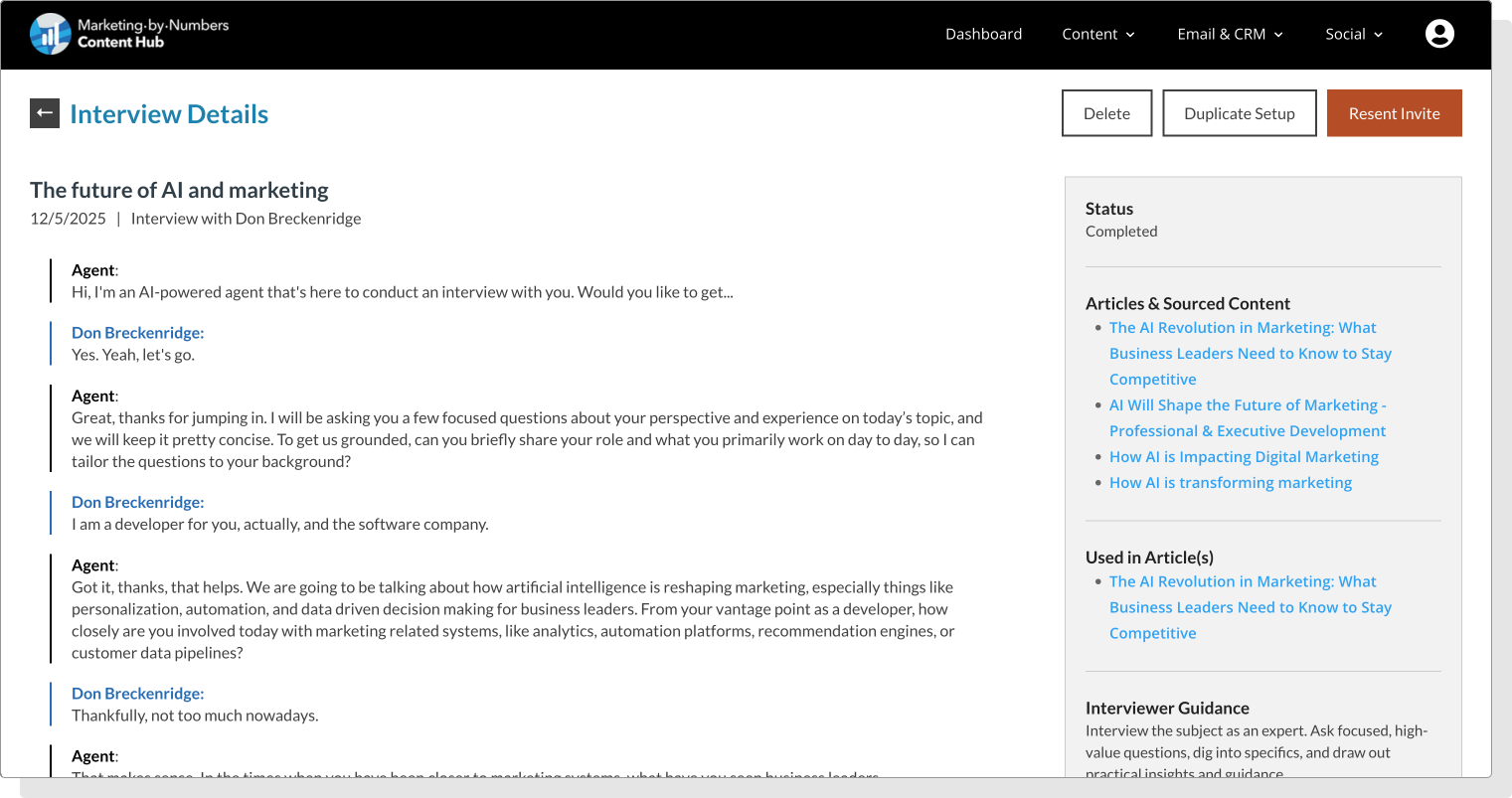The width and height of the screenshot is (1512, 798).
Task: Click the Resent Invite button
Action: pos(1394,113)
